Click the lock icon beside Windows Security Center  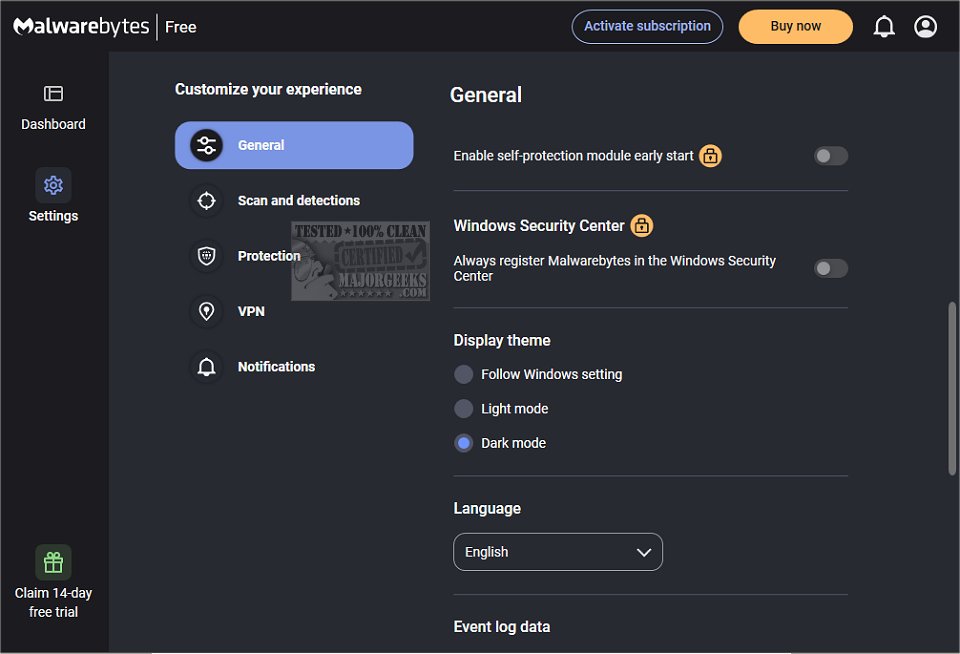click(642, 226)
